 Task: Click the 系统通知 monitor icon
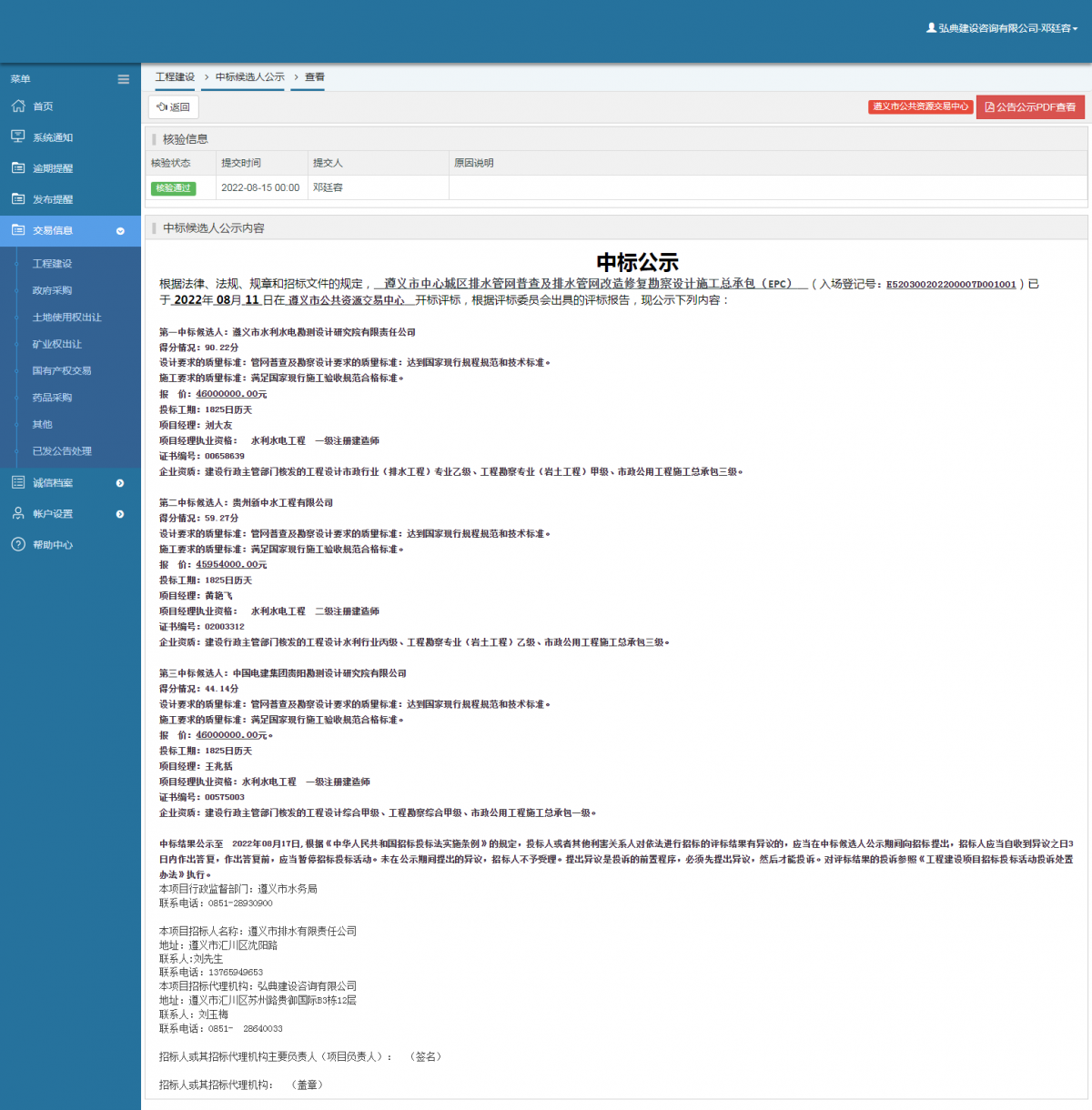point(18,136)
